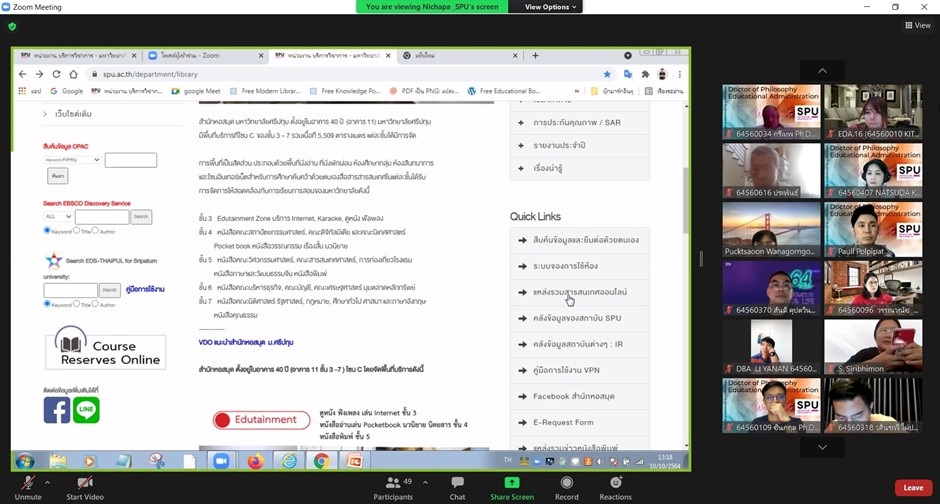The height and width of the screenshot is (504, 940).
Task: Open the Facebook library quick link
Action: click(579, 396)
